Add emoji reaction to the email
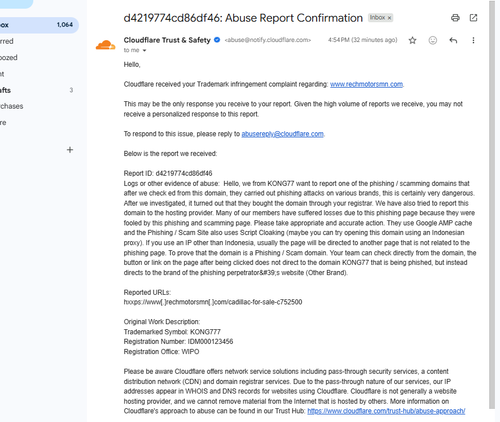Viewport: 500px width, 422px height. pos(433,40)
